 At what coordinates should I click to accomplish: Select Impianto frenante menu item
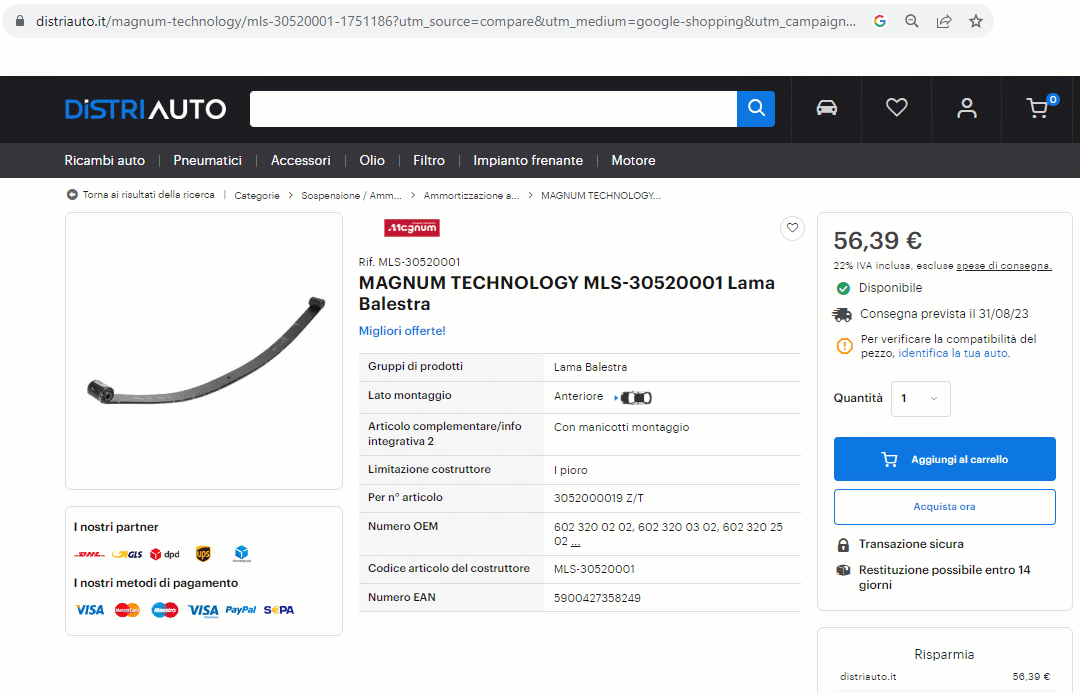click(x=528, y=160)
